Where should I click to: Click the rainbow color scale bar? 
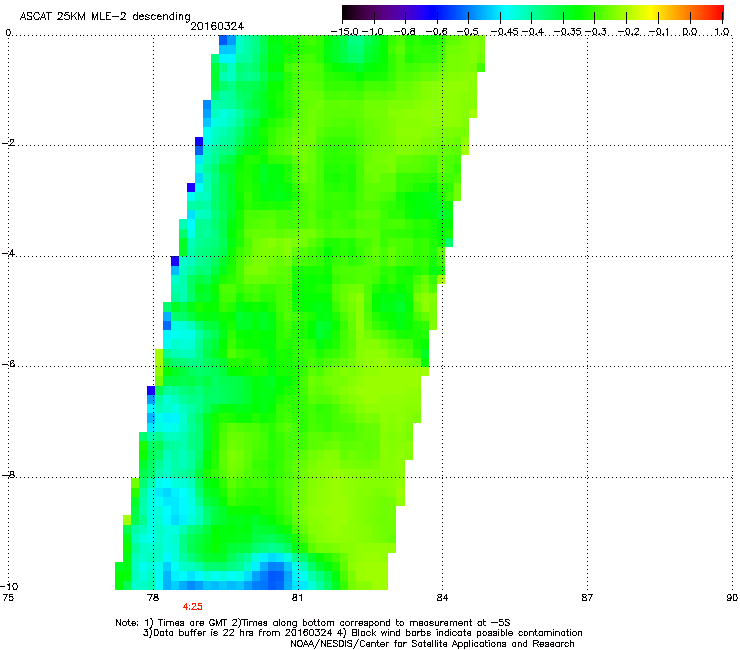tap(533, 12)
